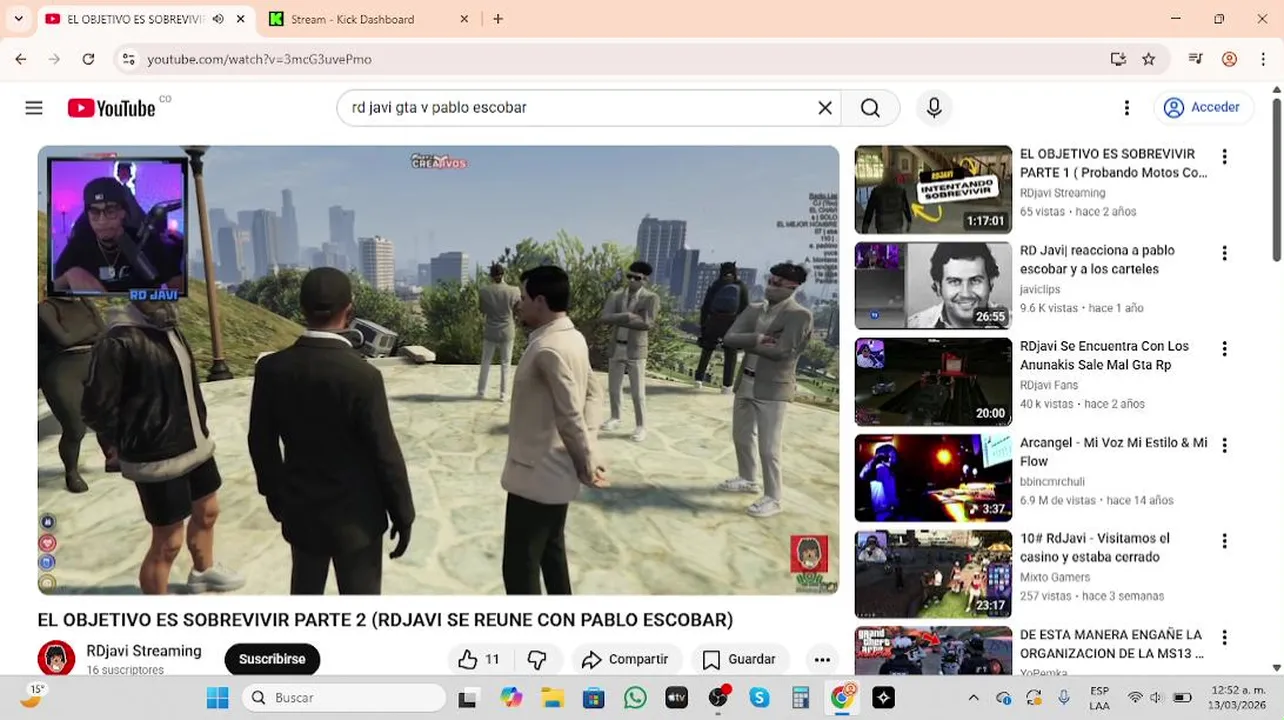Open RDjavi Se Encuentra Con Los Anunakis title
This screenshot has height=720, width=1284.
[1104, 355]
